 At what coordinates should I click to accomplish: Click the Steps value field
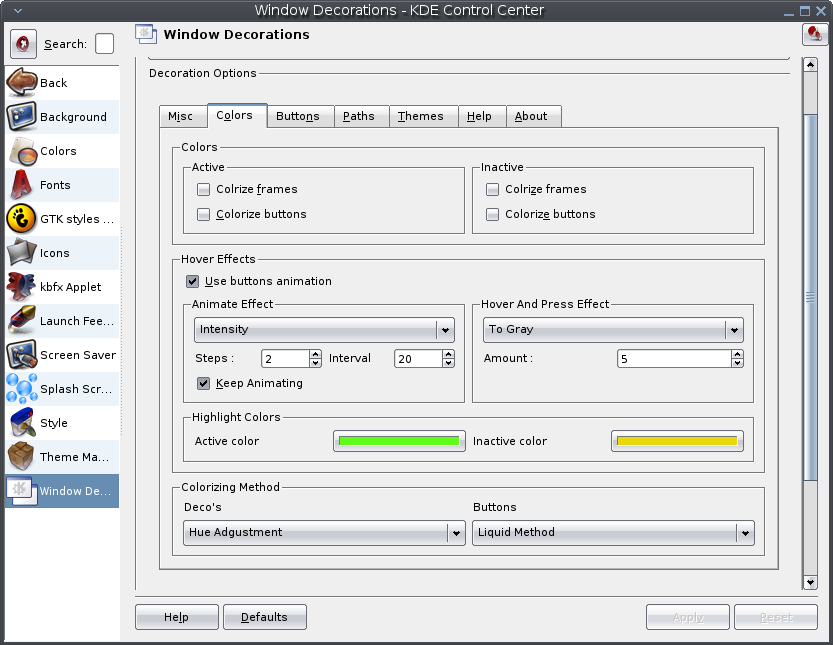coord(285,359)
